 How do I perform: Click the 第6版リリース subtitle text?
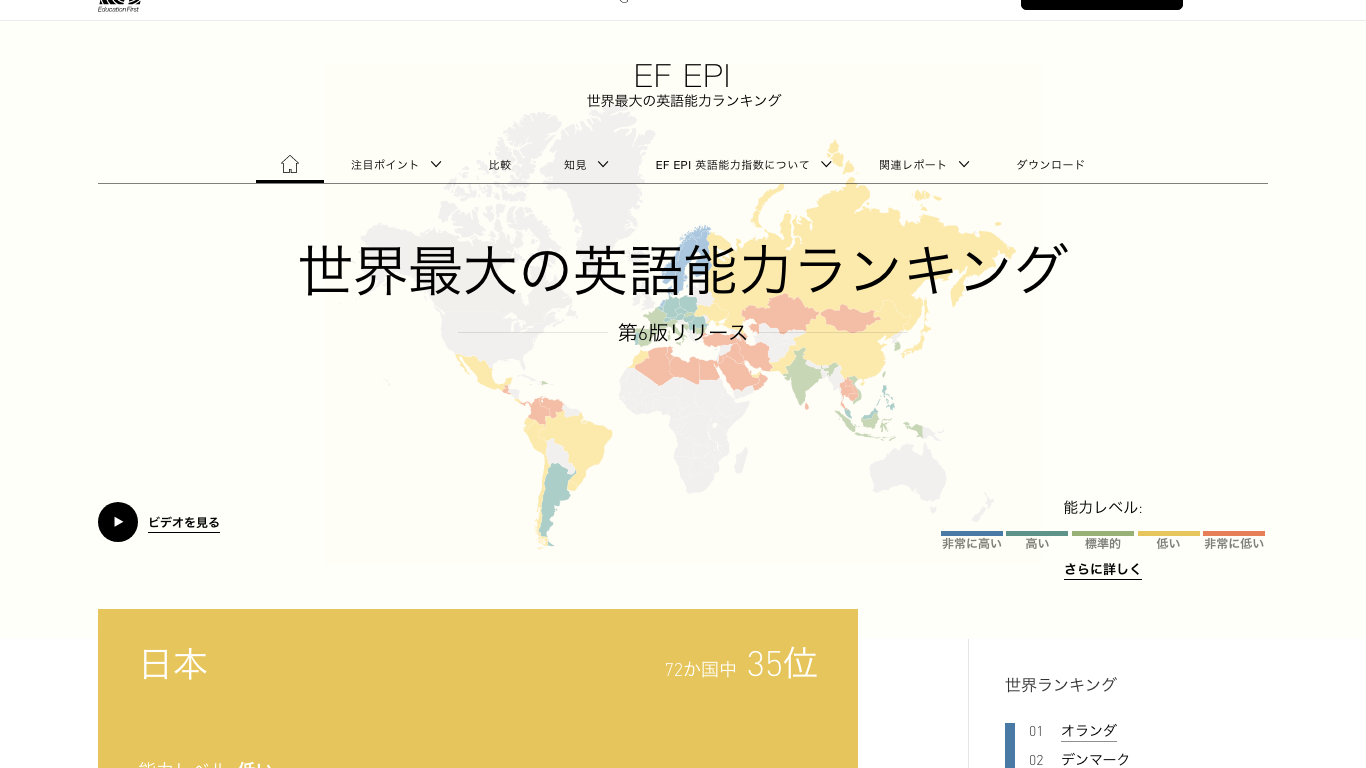(x=683, y=332)
